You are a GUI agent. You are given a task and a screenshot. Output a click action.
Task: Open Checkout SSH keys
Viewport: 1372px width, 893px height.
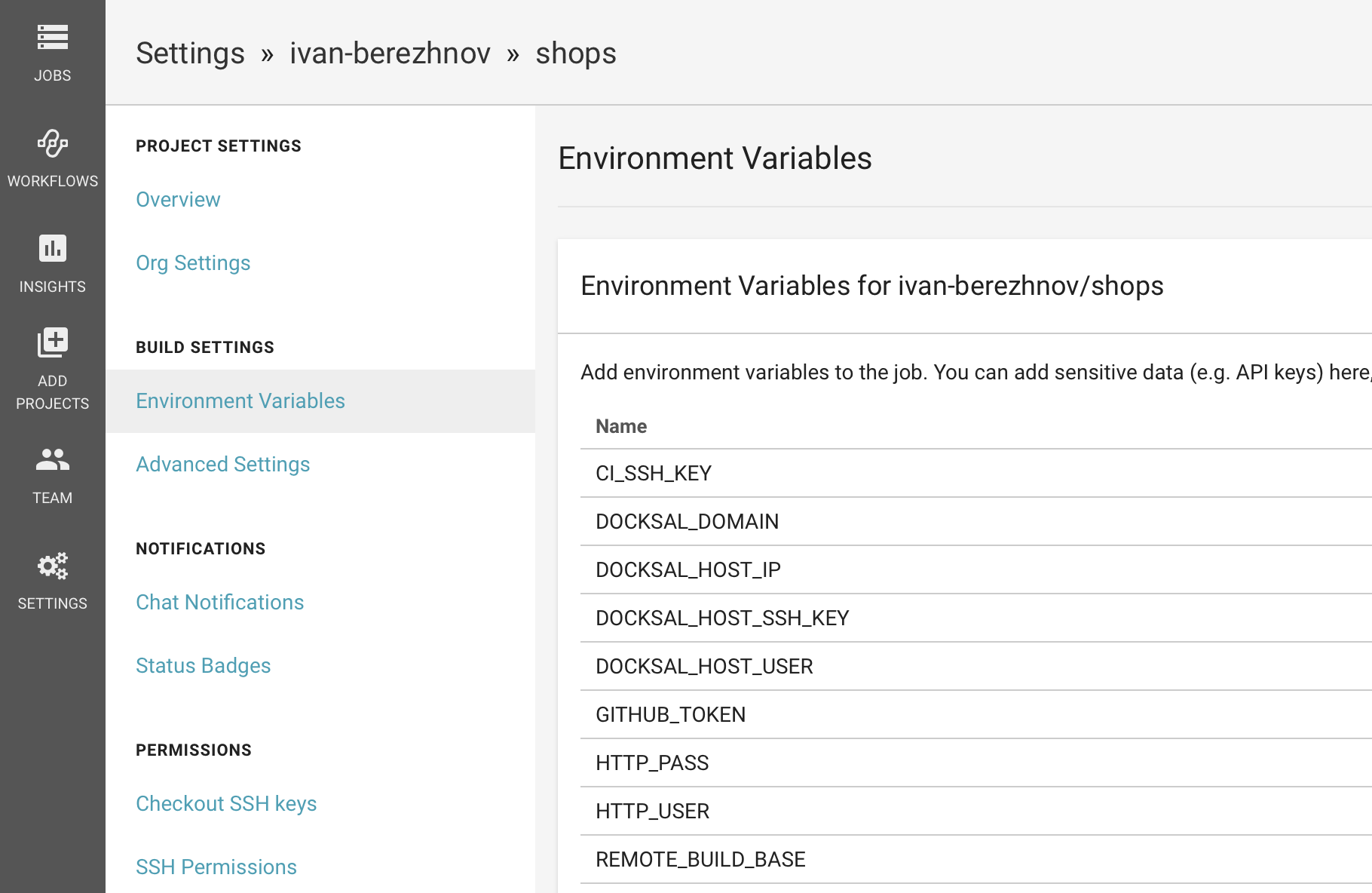(x=226, y=803)
